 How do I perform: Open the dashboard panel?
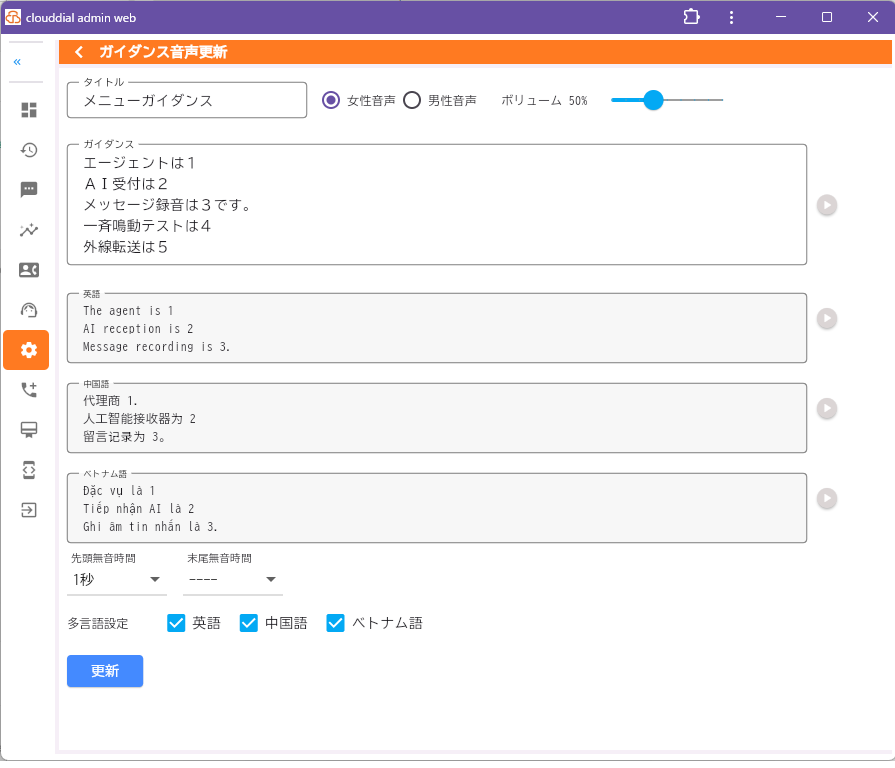(28, 110)
